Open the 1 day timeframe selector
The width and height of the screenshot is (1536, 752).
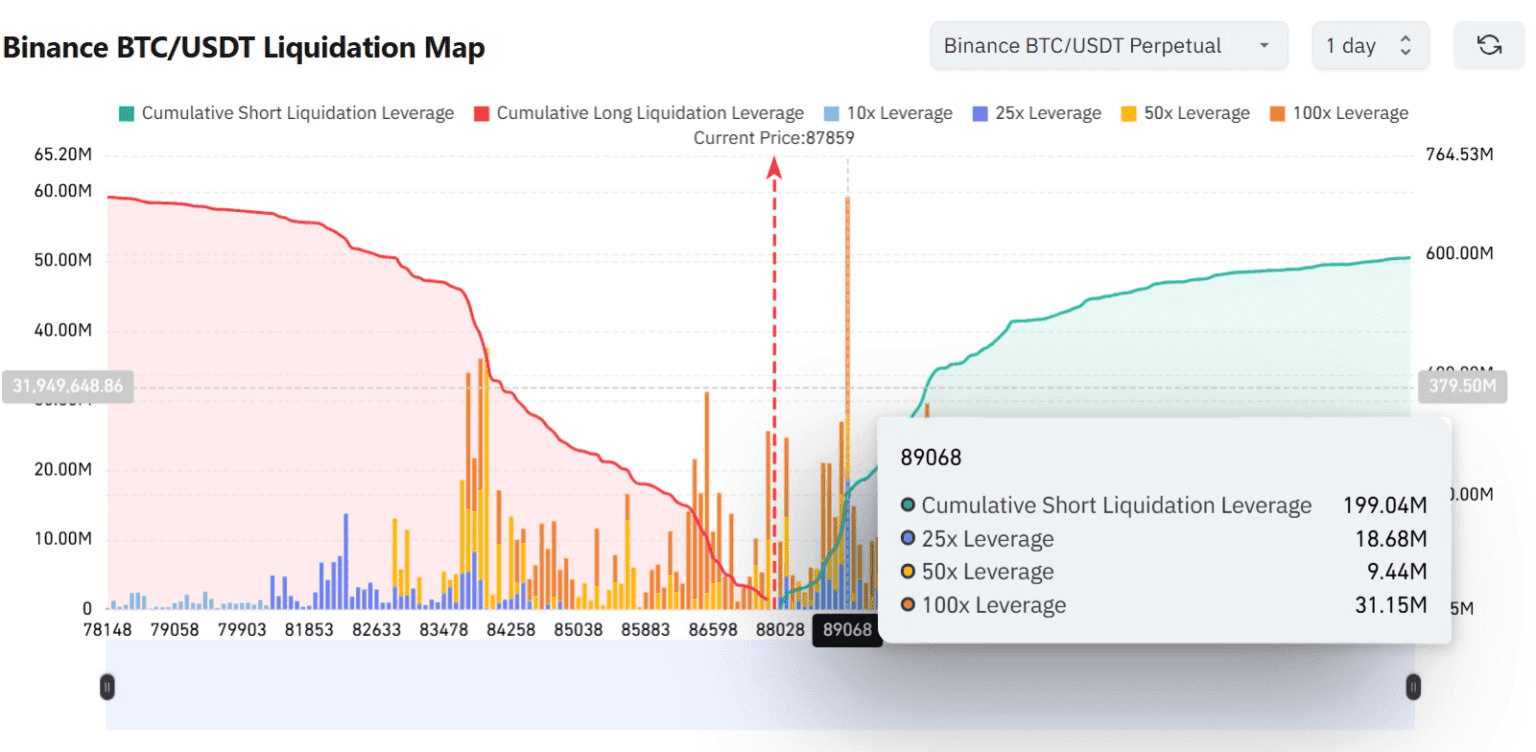[1370, 46]
